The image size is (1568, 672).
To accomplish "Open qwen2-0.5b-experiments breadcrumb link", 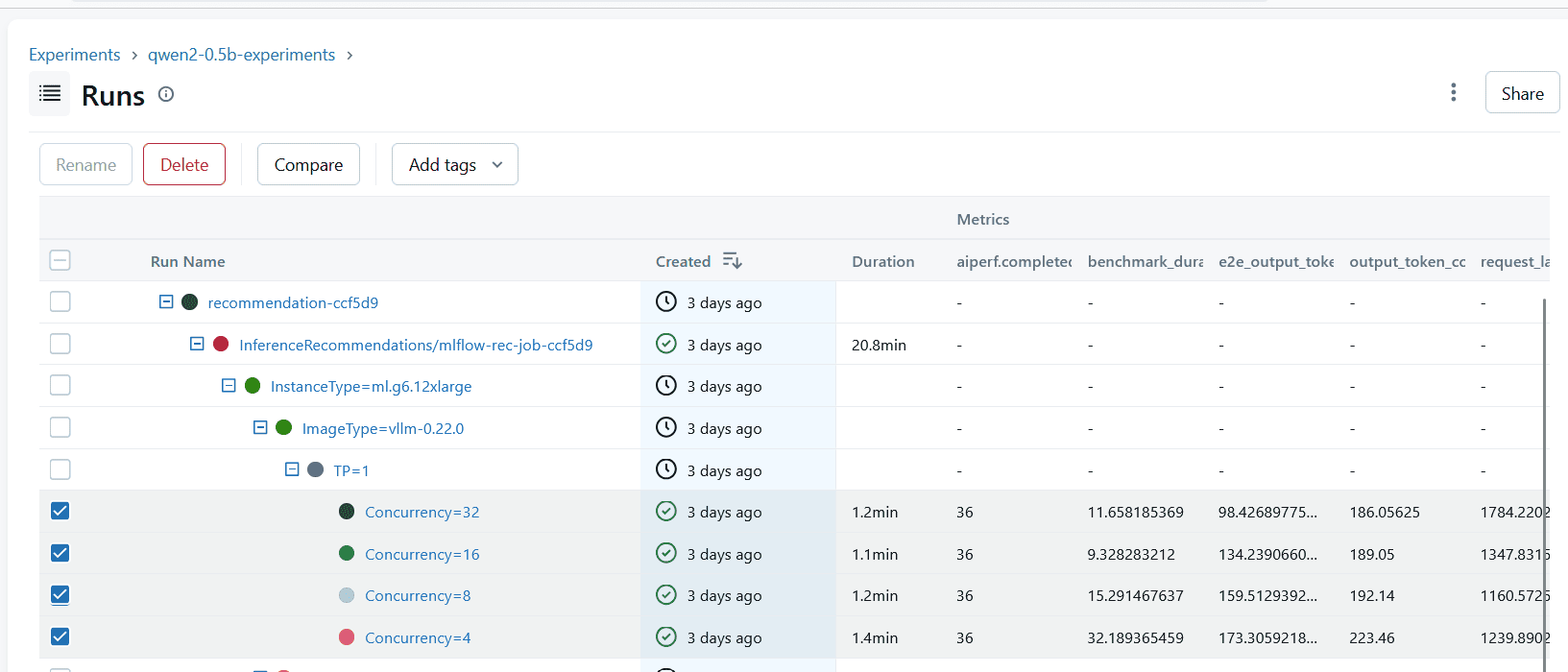I will [241, 55].
